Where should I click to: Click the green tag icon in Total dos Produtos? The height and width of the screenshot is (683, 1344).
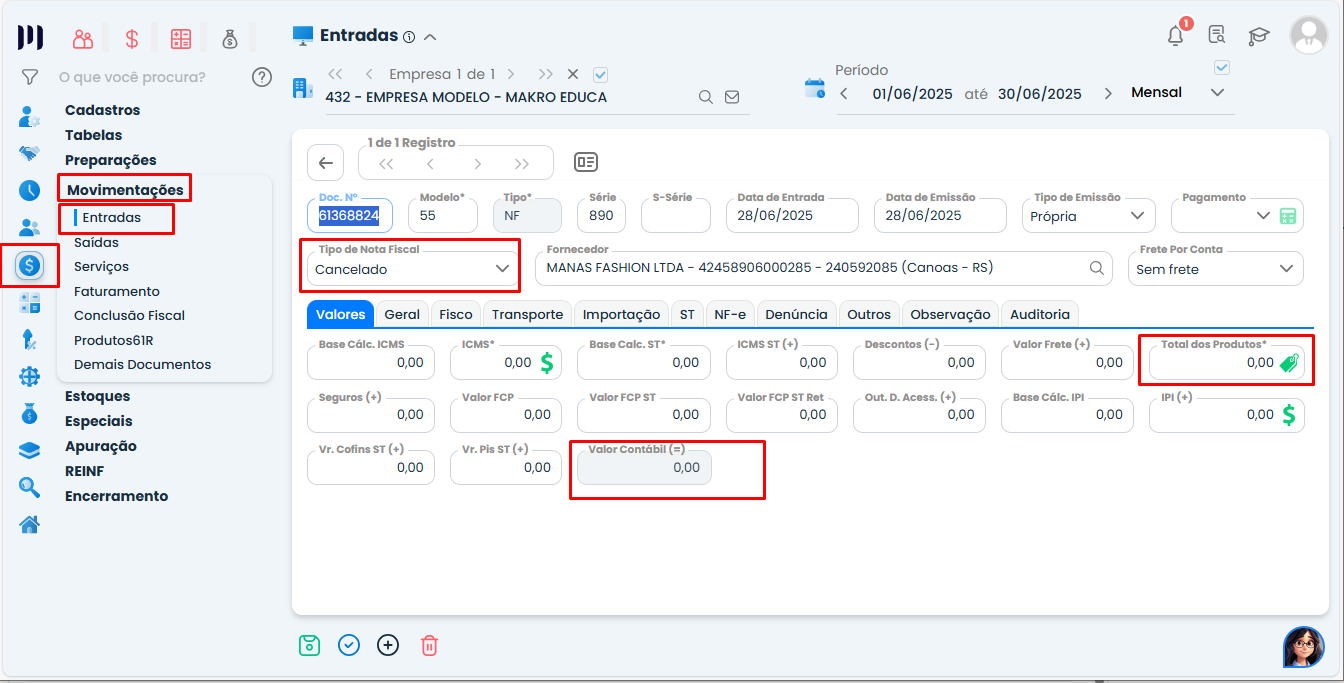1290,363
